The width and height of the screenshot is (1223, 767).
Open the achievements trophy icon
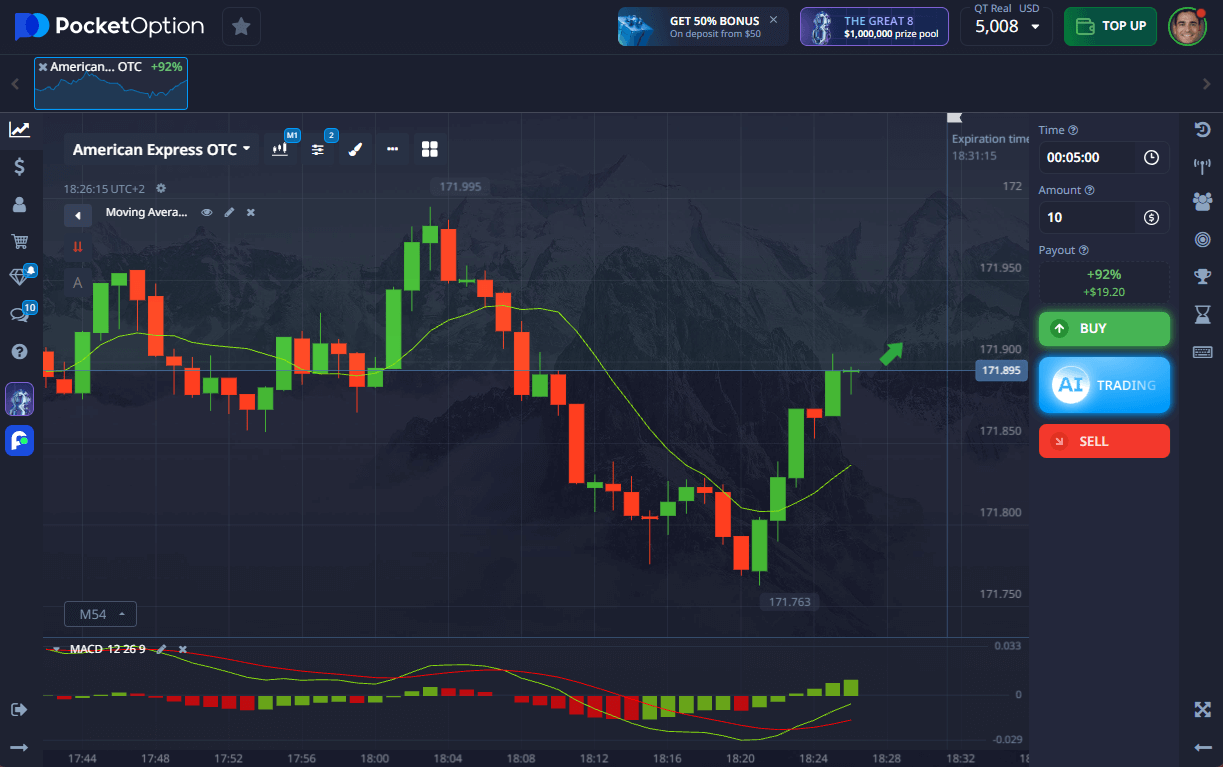(1202, 276)
